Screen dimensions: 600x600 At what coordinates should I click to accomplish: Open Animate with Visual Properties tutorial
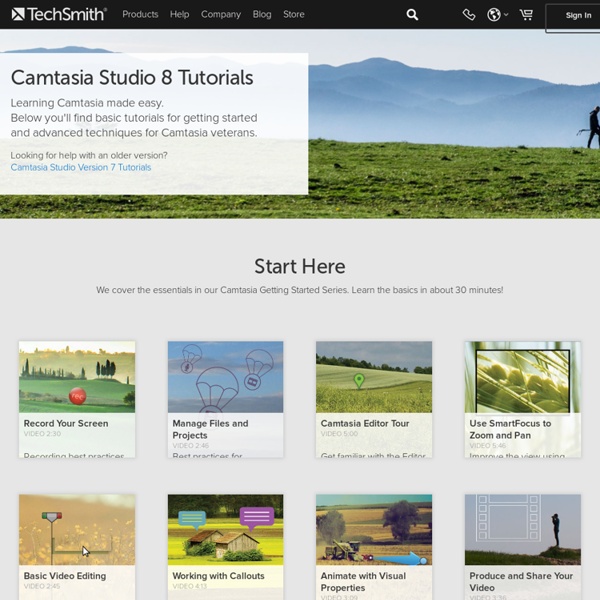(374, 530)
